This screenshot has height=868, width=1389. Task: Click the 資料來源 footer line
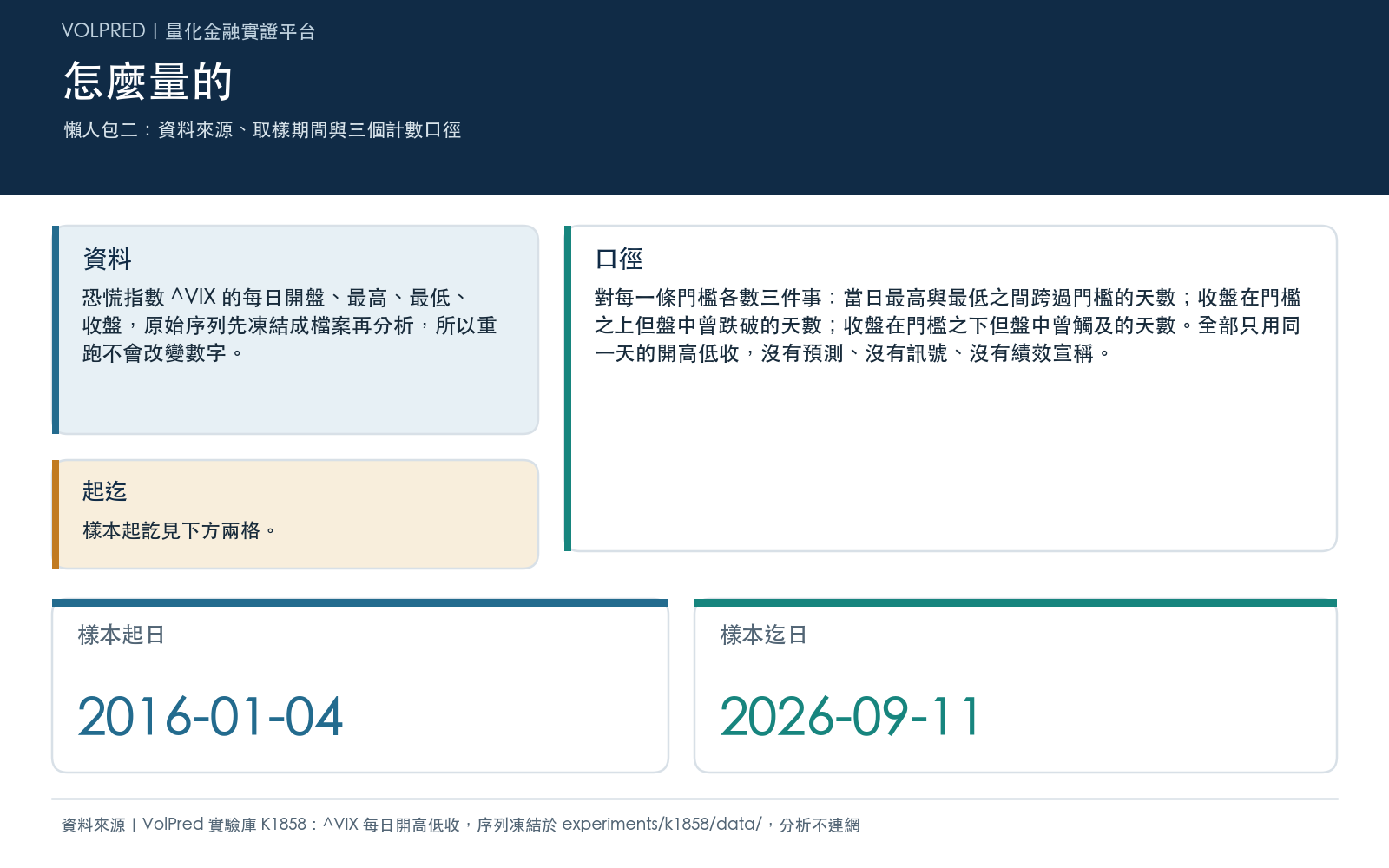point(460,825)
